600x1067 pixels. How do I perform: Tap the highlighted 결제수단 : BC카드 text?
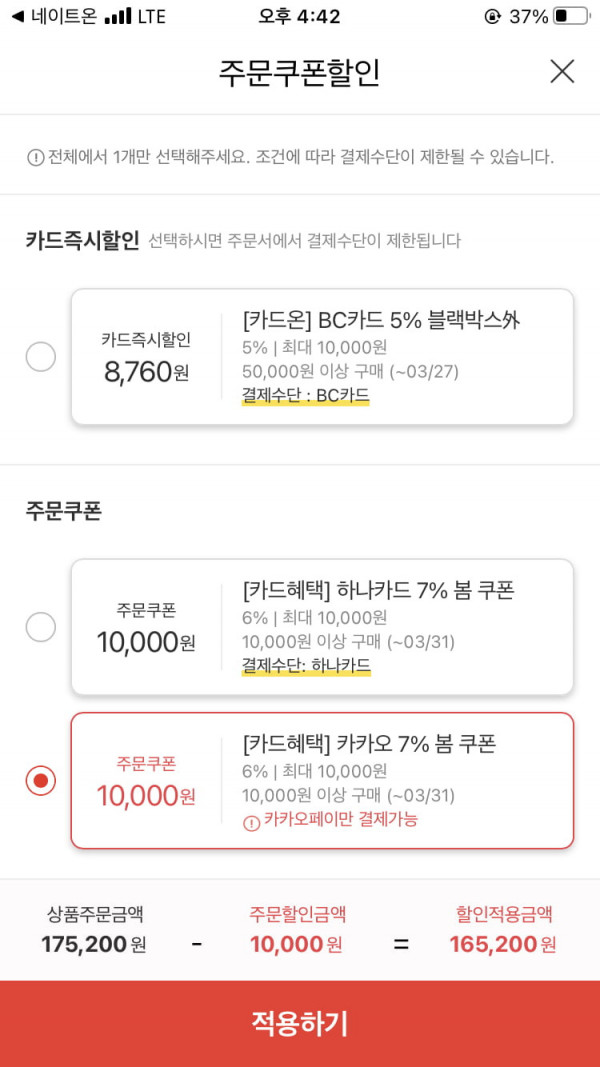pyautogui.click(x=305, y=395)
